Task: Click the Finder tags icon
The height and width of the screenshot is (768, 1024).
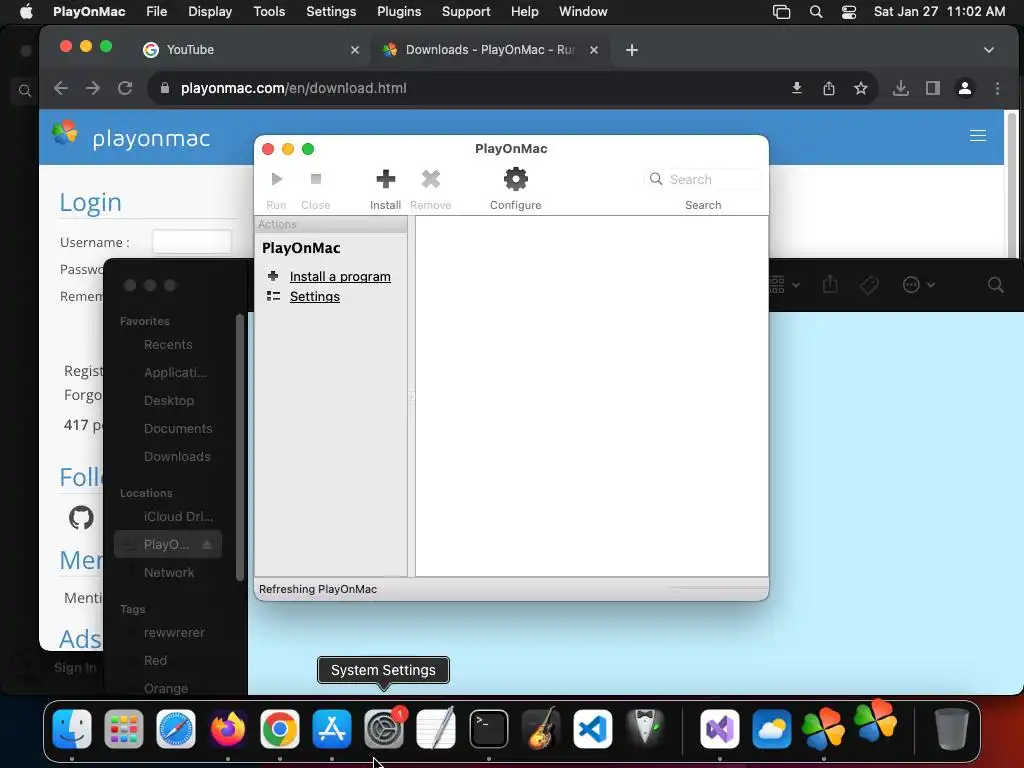Action: [869, 285]
